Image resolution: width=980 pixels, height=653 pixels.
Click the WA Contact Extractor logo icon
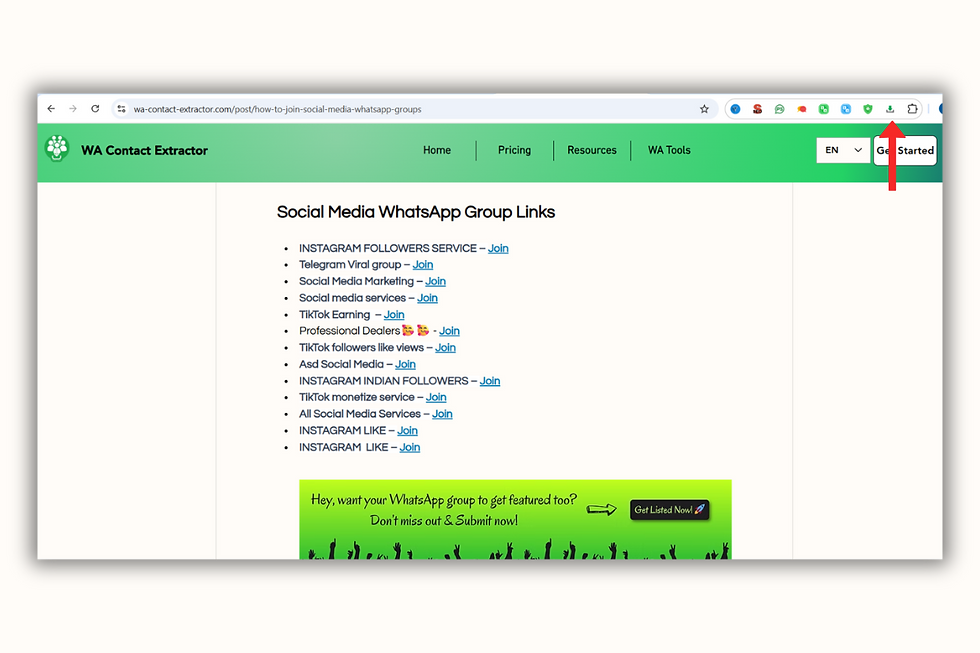[57, 149]
